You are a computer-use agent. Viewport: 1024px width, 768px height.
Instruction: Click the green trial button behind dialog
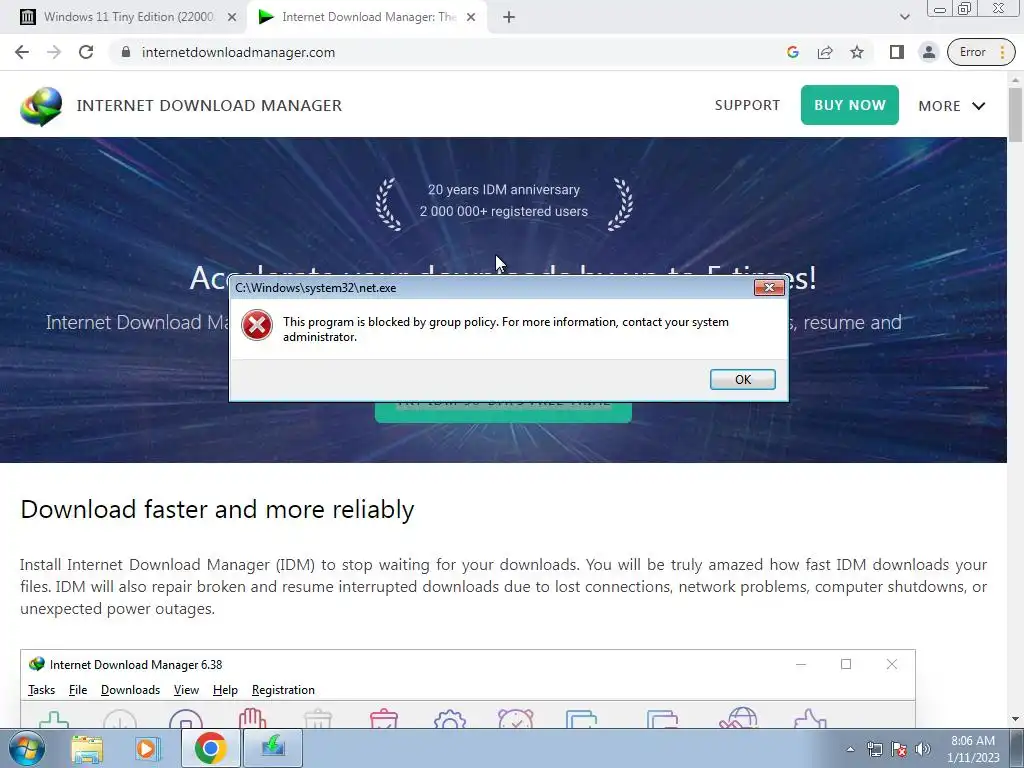point(503,412)
